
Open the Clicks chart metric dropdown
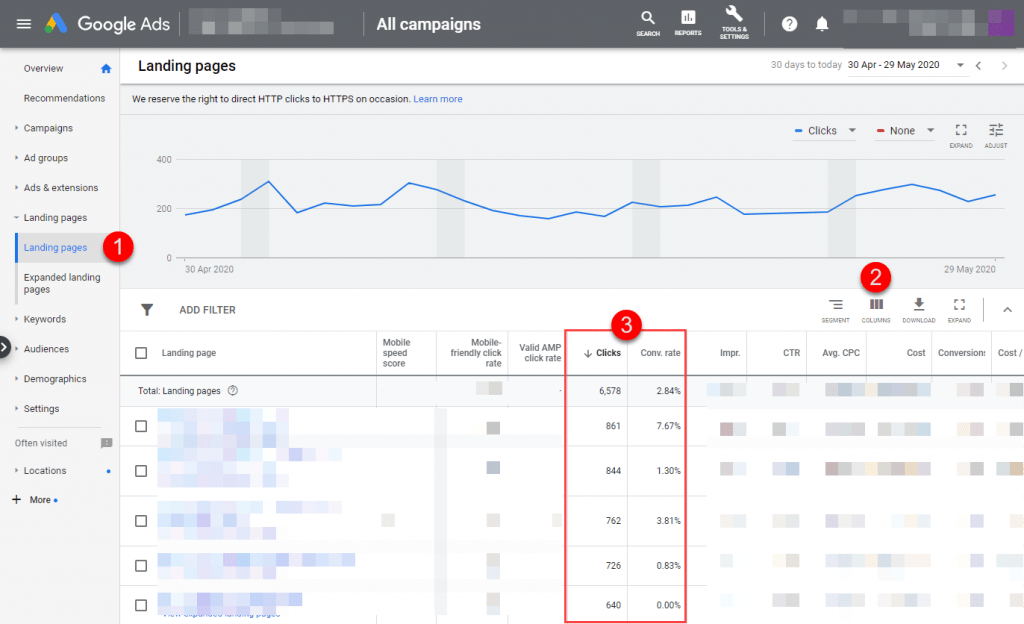(x=825, y=131)
